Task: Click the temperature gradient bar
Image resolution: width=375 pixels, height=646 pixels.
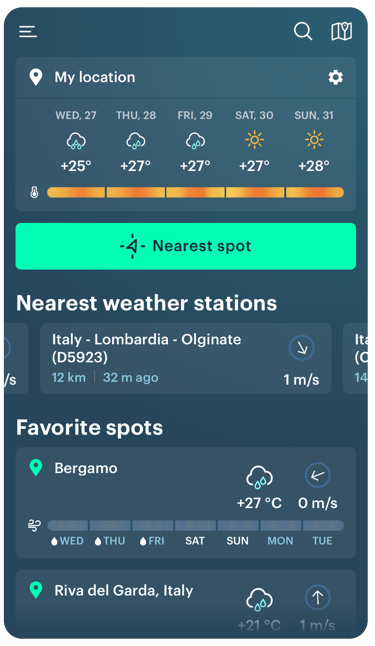Action: [195, 192]
